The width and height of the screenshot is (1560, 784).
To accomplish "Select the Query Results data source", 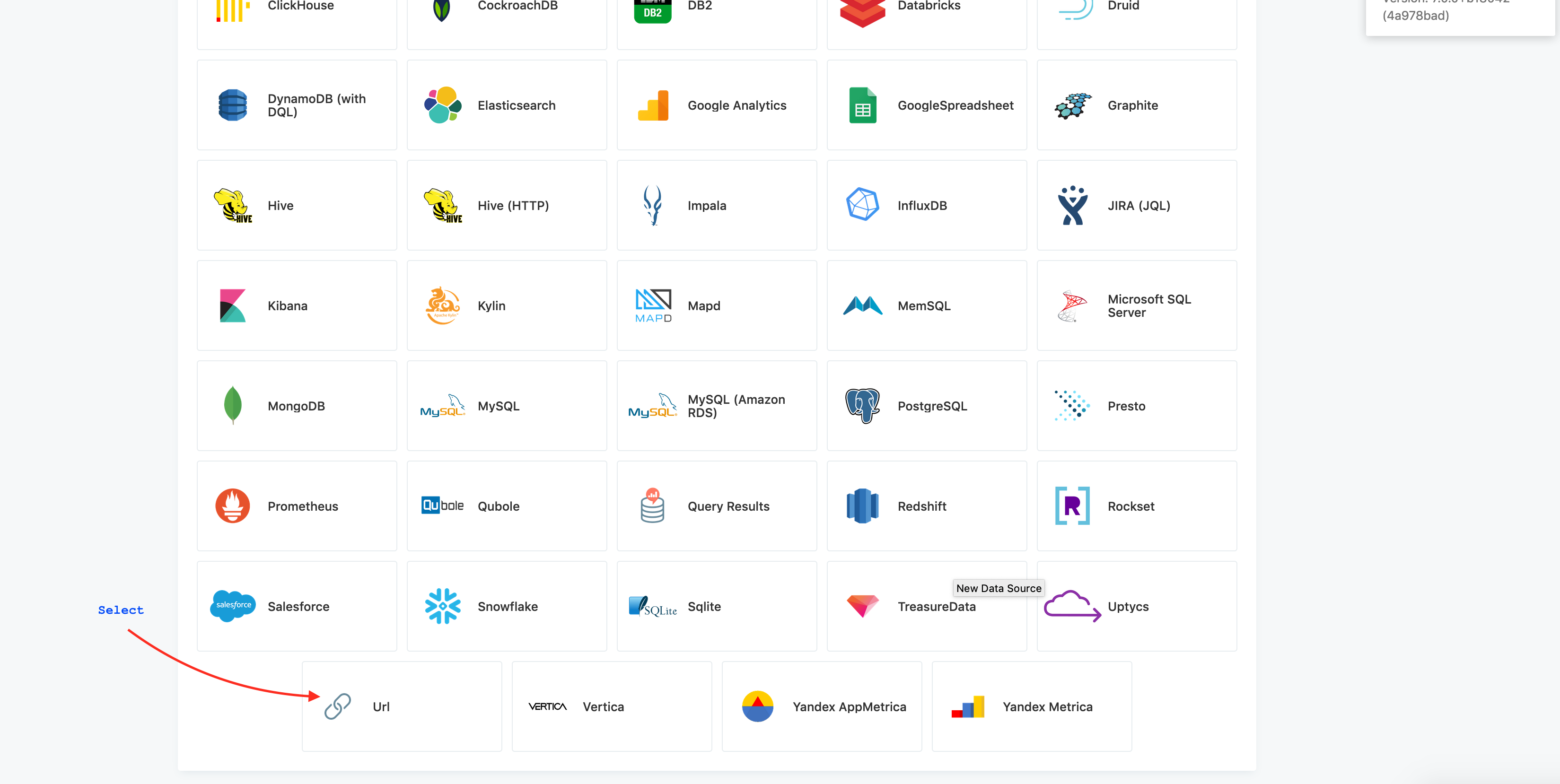I will (x=717, y=506).
